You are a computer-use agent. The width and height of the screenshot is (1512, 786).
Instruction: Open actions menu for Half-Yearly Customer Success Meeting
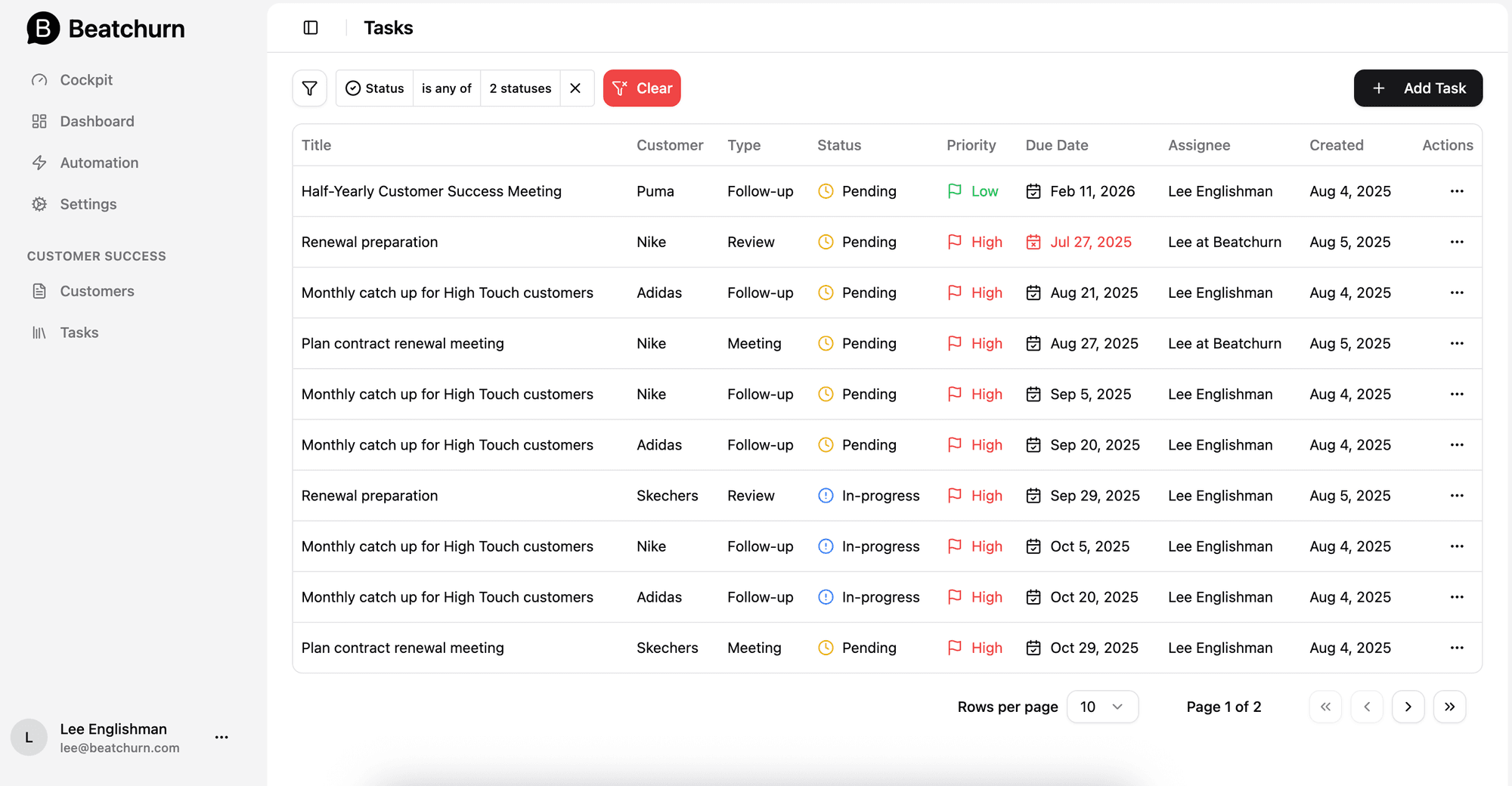click(x=1457, y=191)
